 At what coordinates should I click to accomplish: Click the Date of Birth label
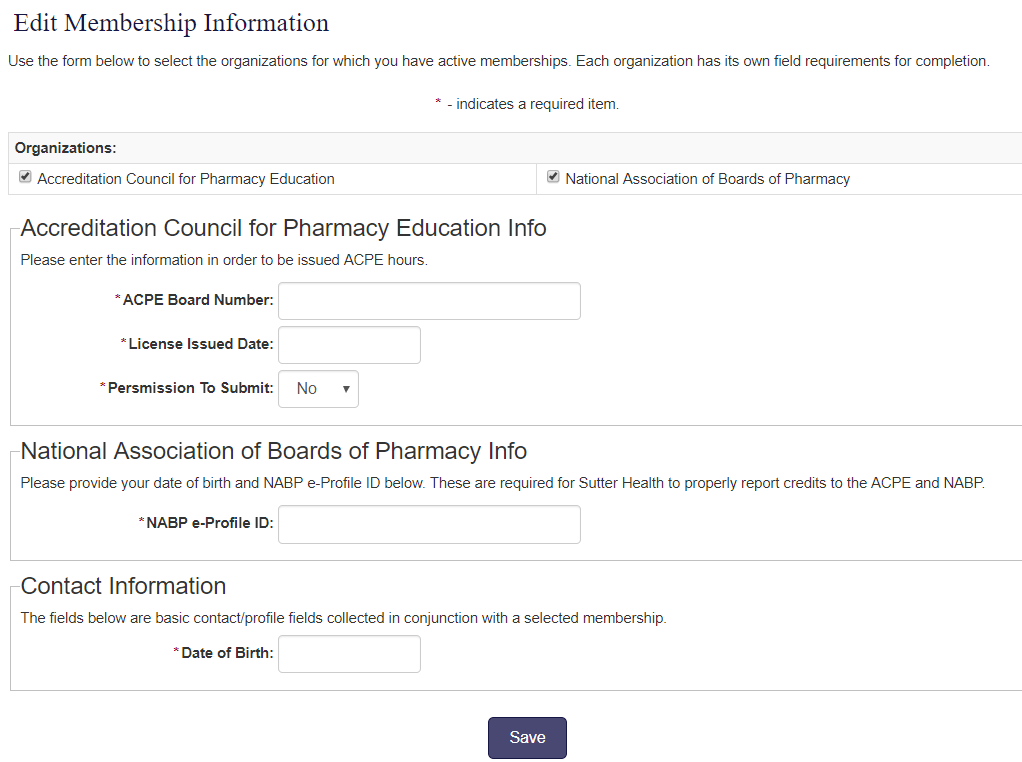(x=227, y=654)
